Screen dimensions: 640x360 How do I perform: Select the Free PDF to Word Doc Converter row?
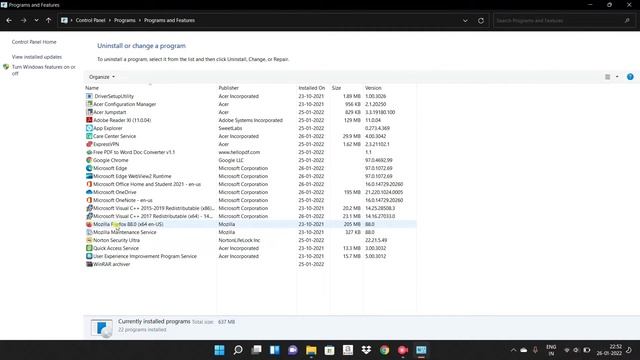[250, 152]
